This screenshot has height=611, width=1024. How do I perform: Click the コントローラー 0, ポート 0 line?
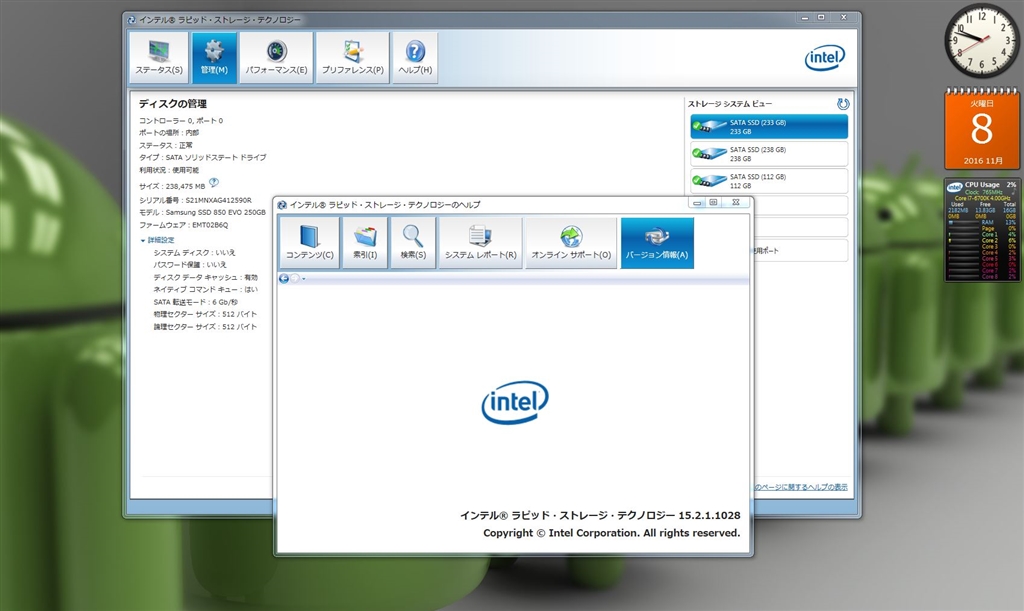pos(181,121)
